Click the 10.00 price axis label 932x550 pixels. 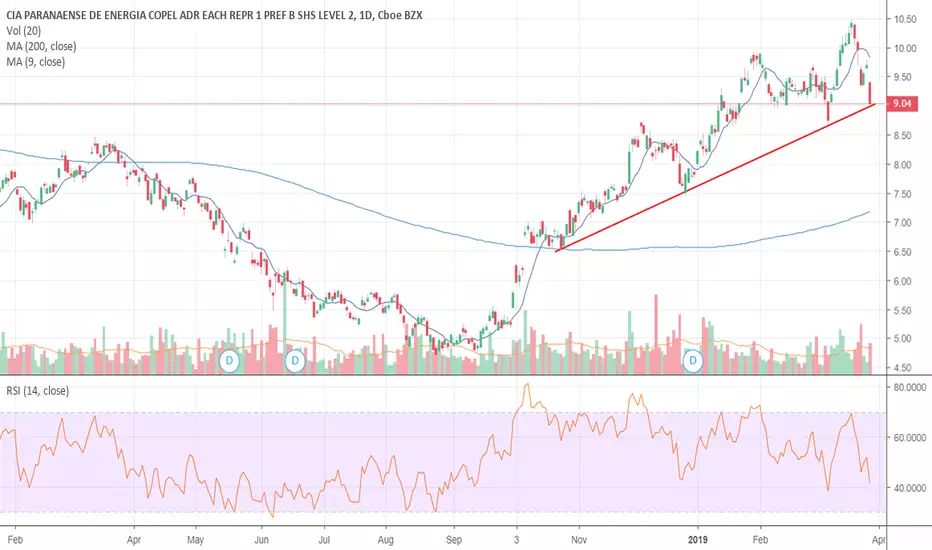[x=905, y=48]
